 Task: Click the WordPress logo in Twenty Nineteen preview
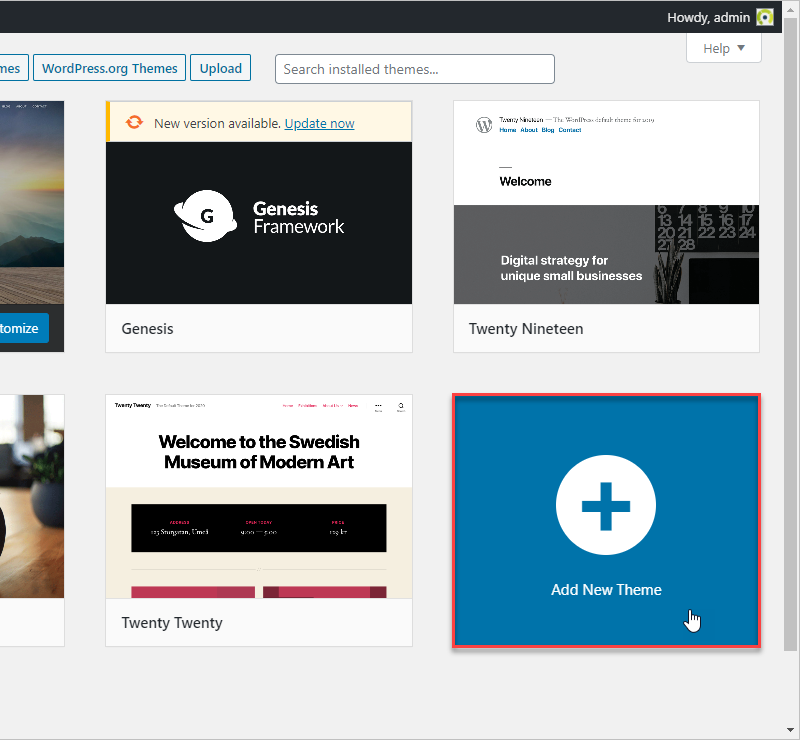[484, 125]
